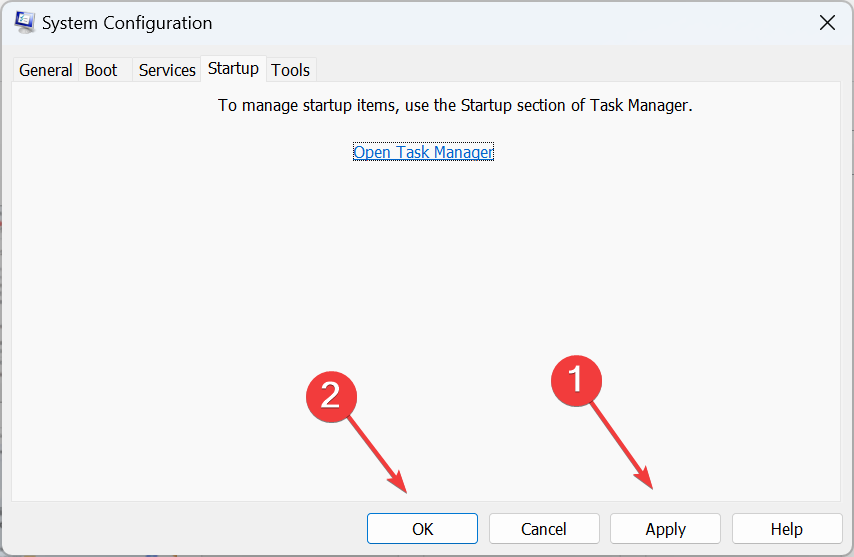854x557 pixels.
Task: Show the Tools tab
Action: [x=290, y=70]
